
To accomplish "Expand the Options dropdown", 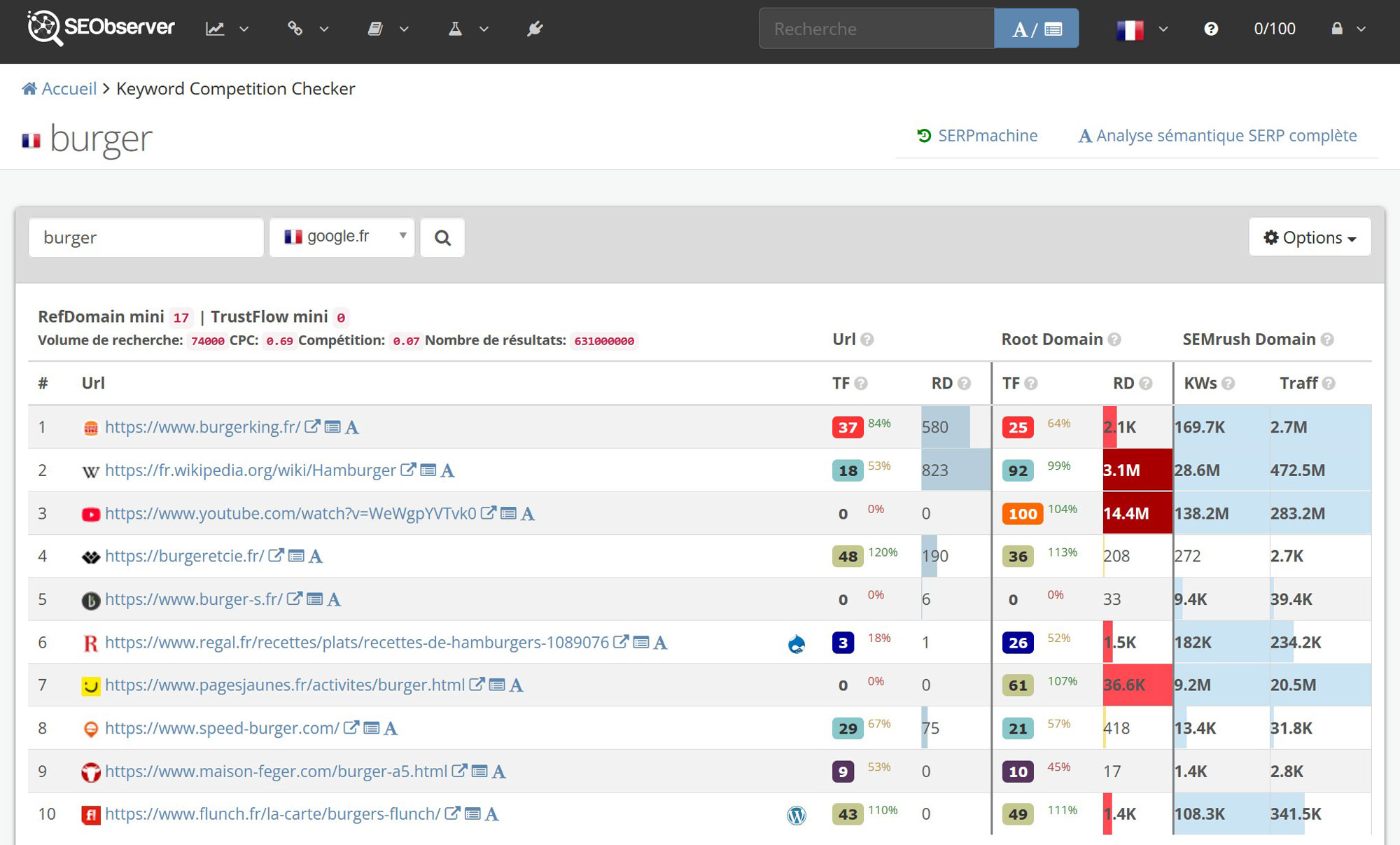I will (x=1310, y=237).
